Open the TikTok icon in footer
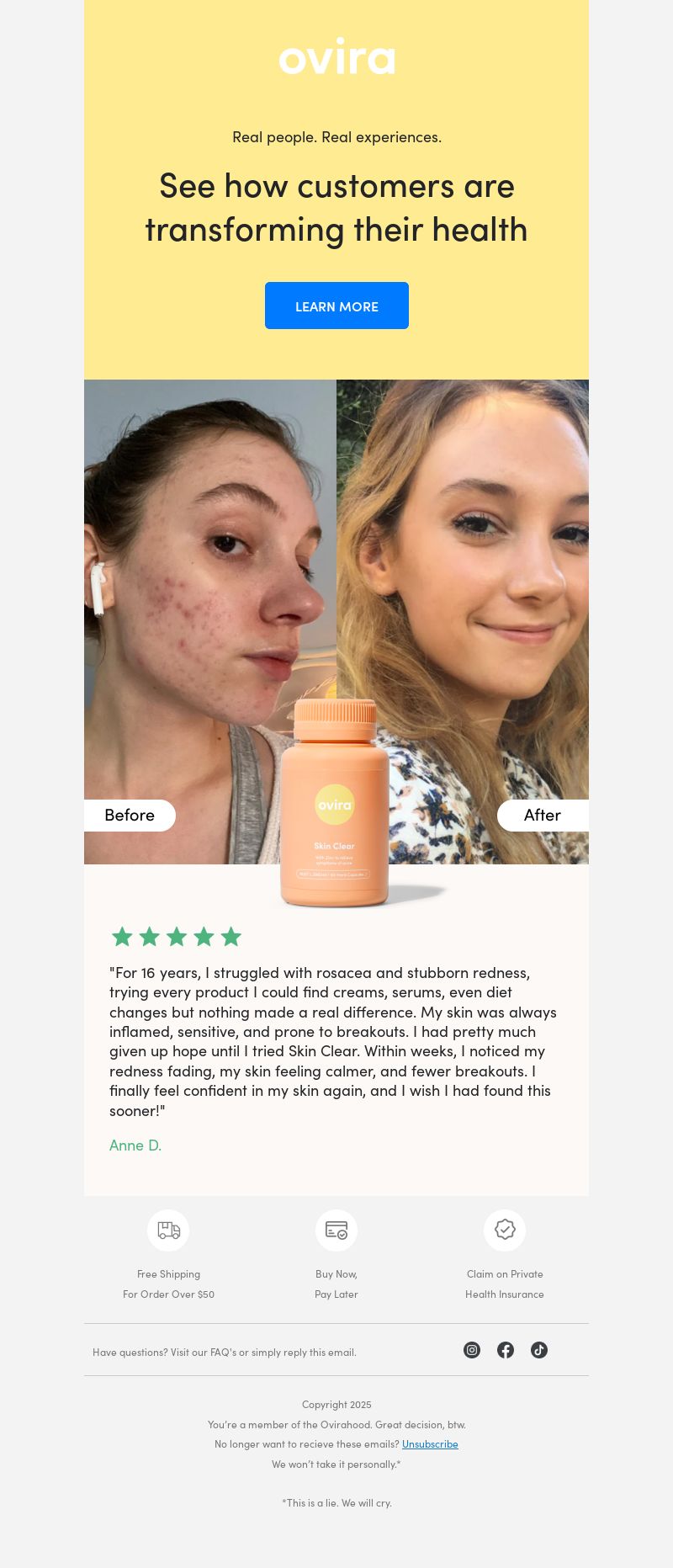The height and width of the screenshot is (1568, 673). [539, 1350]
